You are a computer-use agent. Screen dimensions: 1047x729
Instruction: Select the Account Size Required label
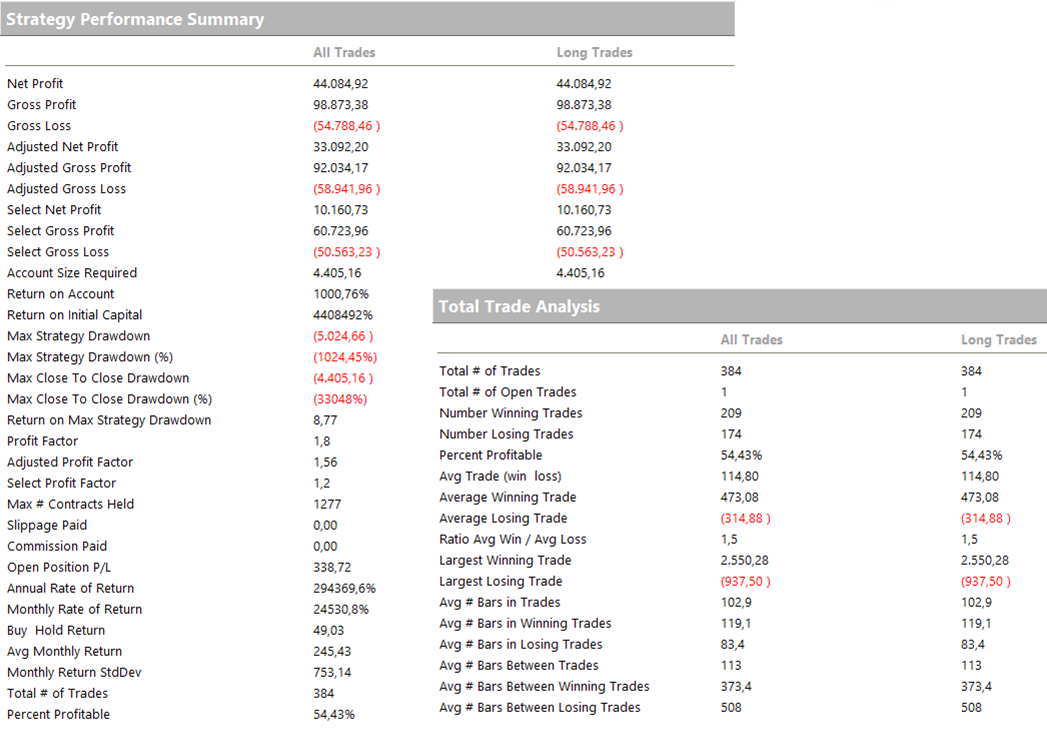coord(72,273)
